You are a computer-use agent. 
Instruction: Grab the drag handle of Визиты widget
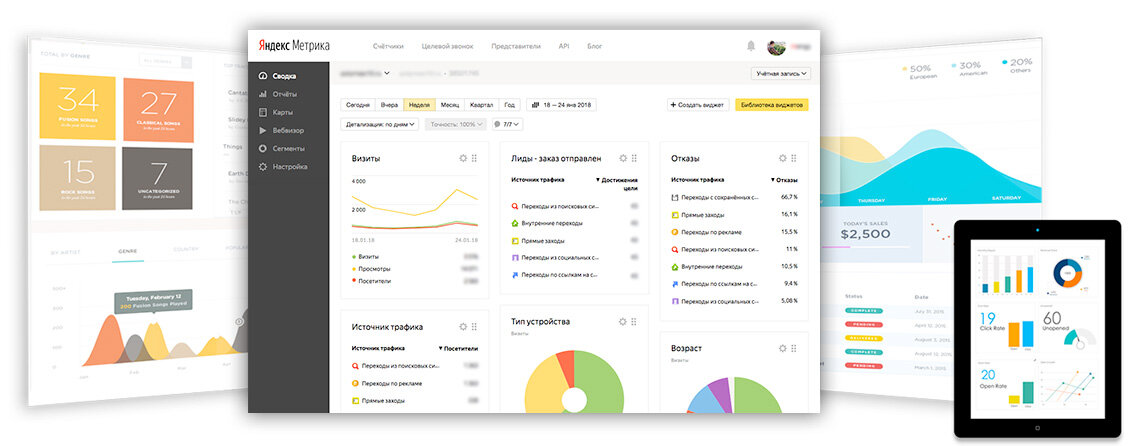(x=475, y=158)
